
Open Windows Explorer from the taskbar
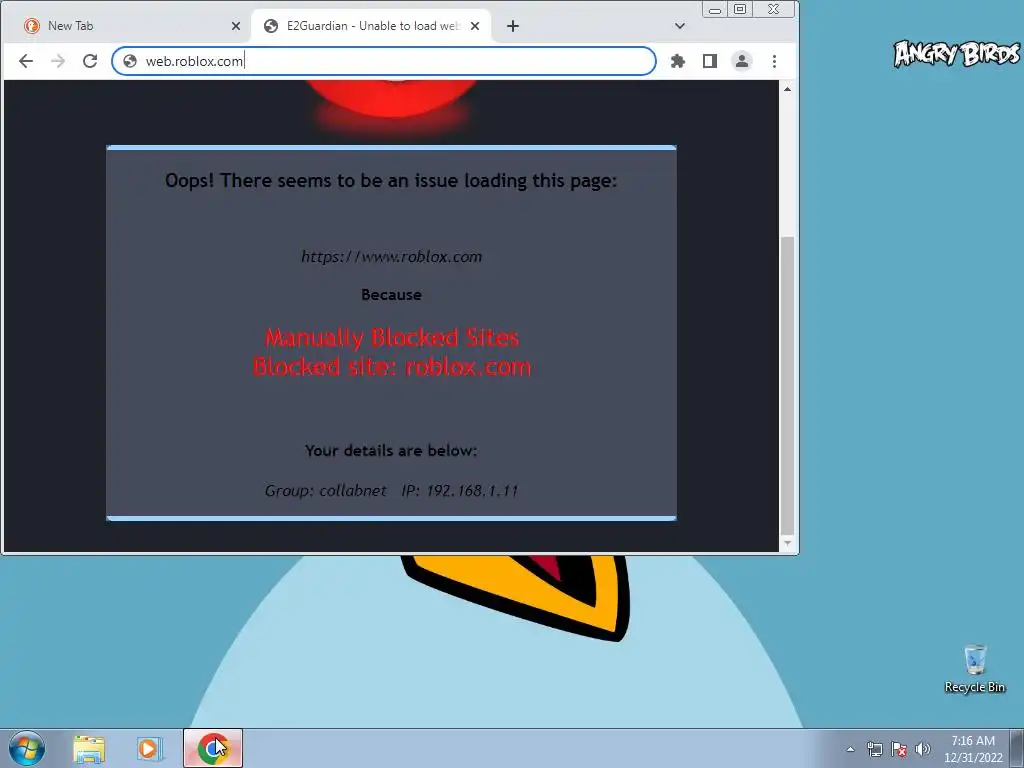[x=89, y=748]
